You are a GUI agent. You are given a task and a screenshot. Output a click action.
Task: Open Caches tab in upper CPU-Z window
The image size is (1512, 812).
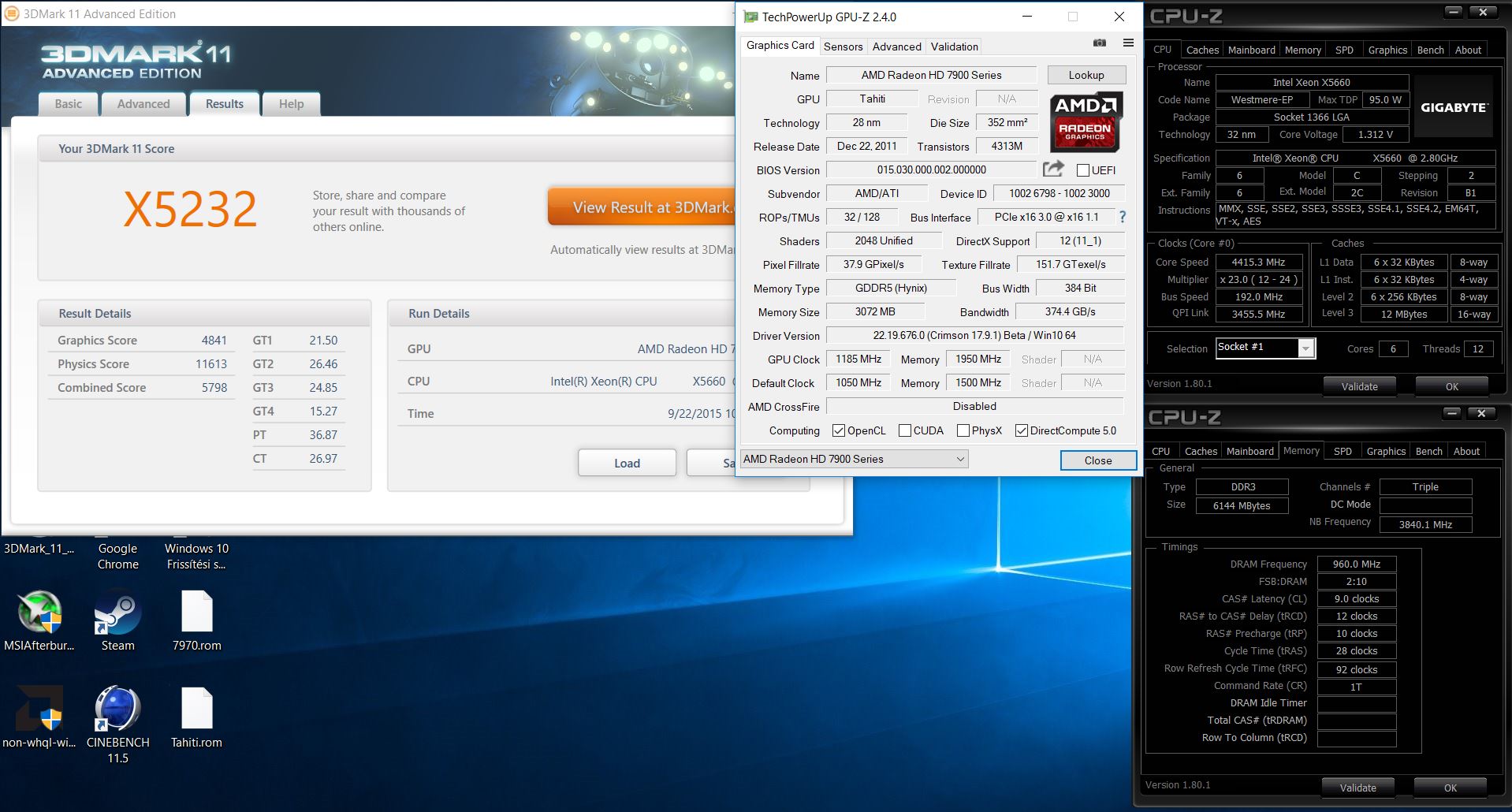[x=1202, y=50]
